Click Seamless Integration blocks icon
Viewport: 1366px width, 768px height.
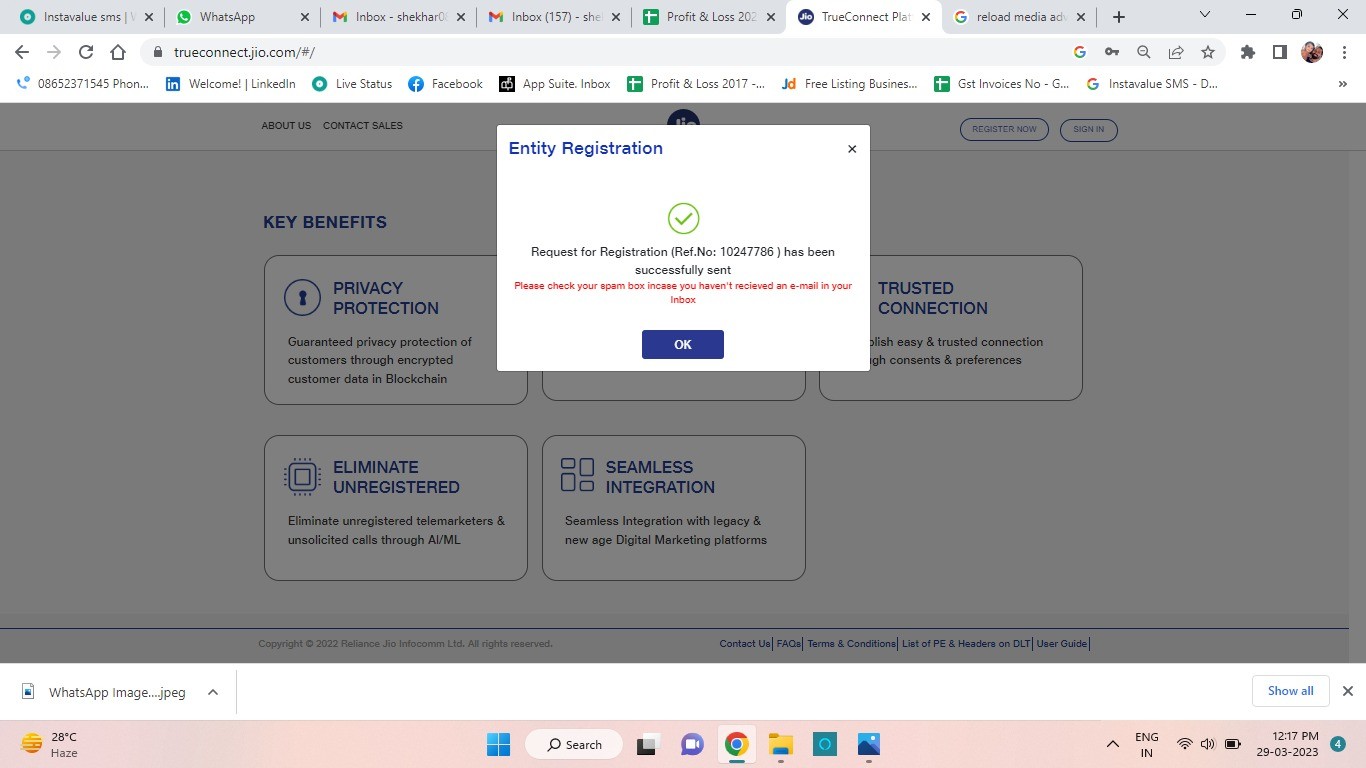point(577,475)
